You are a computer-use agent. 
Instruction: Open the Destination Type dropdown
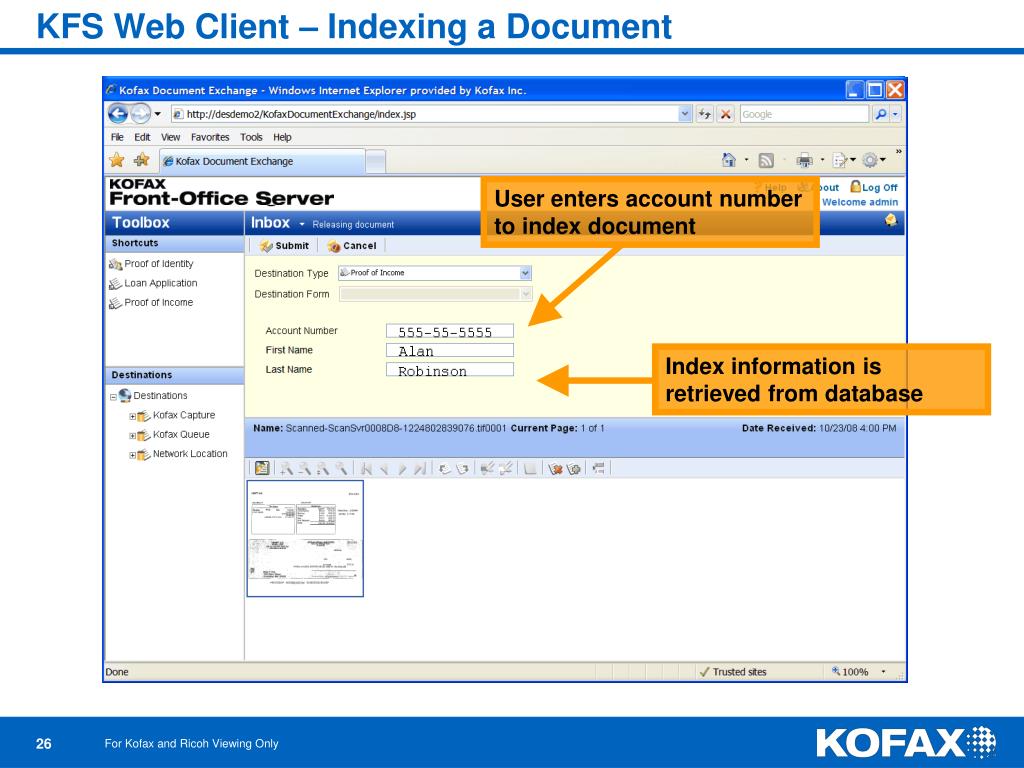526,273
